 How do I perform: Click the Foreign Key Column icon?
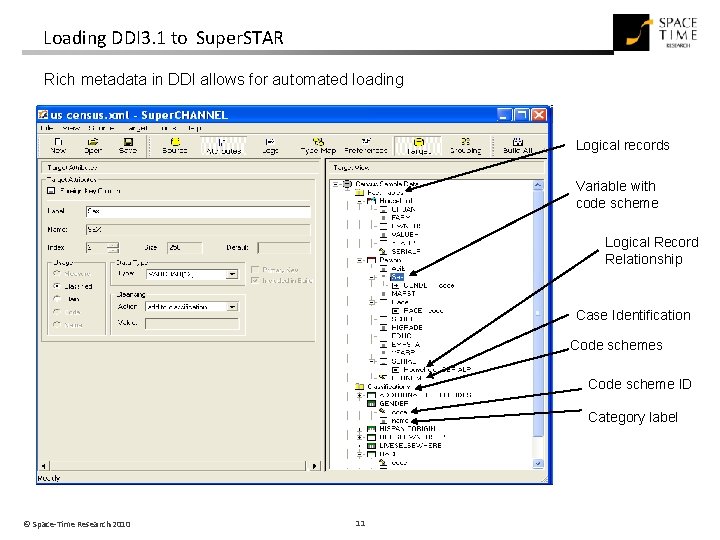tap(51, 191)
